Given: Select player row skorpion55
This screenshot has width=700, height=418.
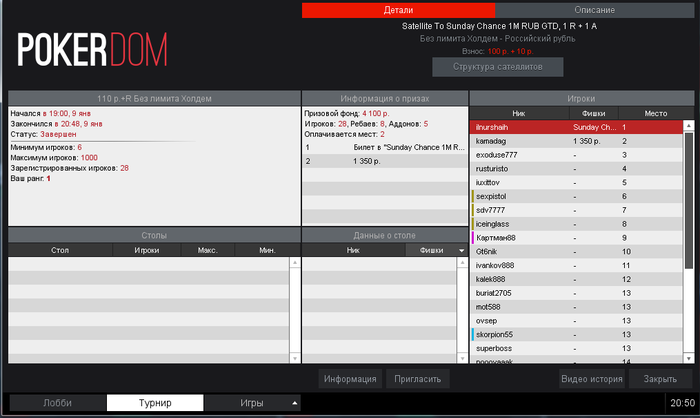Looking at the screenshot, I should coord(576,335).
